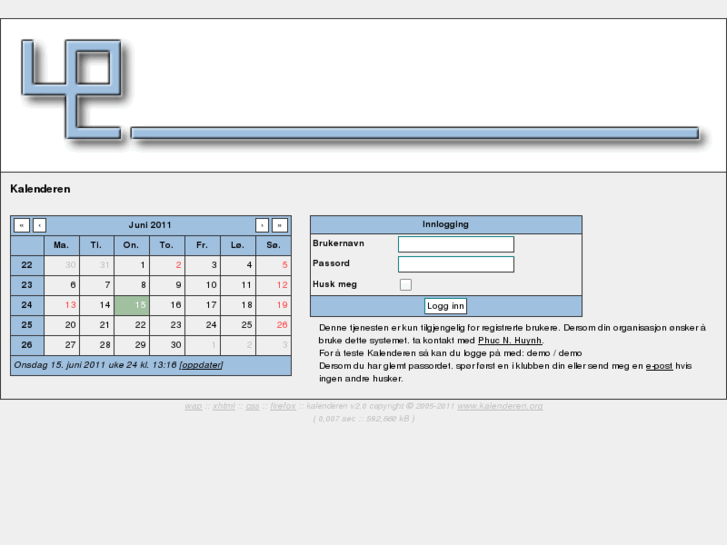Viewport: 727px width, 545px height.
Task: Select June 1 in the calendar
Action: (132, 265)
